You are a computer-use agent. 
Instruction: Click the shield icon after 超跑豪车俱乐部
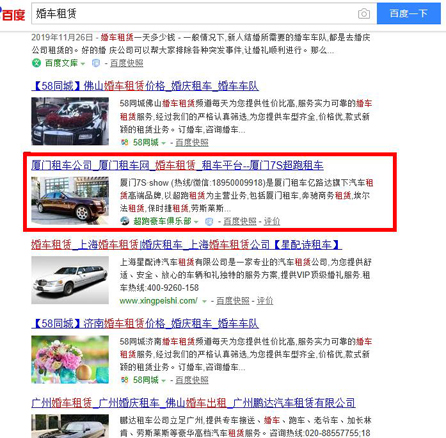tap(209, 221)
